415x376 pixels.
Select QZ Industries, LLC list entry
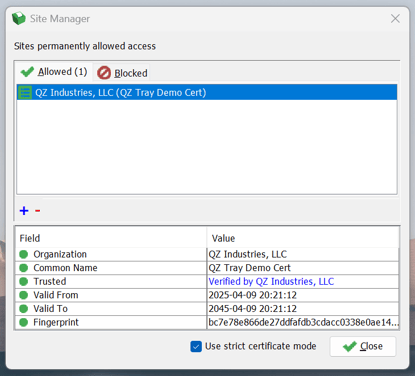[x=207, y=92]
